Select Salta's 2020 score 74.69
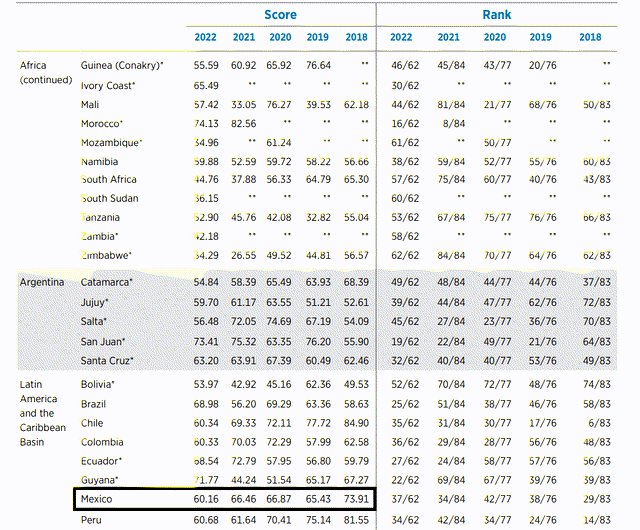Viewport: 640px width, 530px height. coord(279,321)
